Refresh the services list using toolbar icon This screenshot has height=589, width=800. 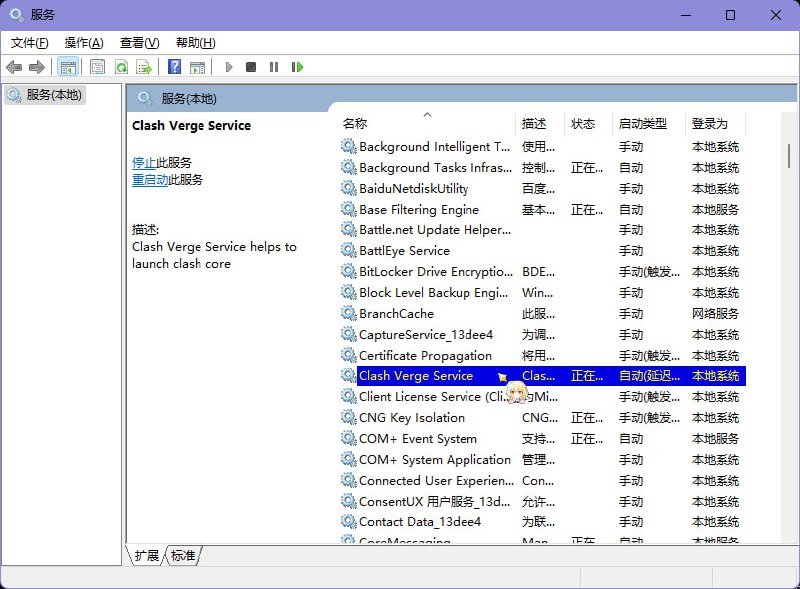click(120, 66)
